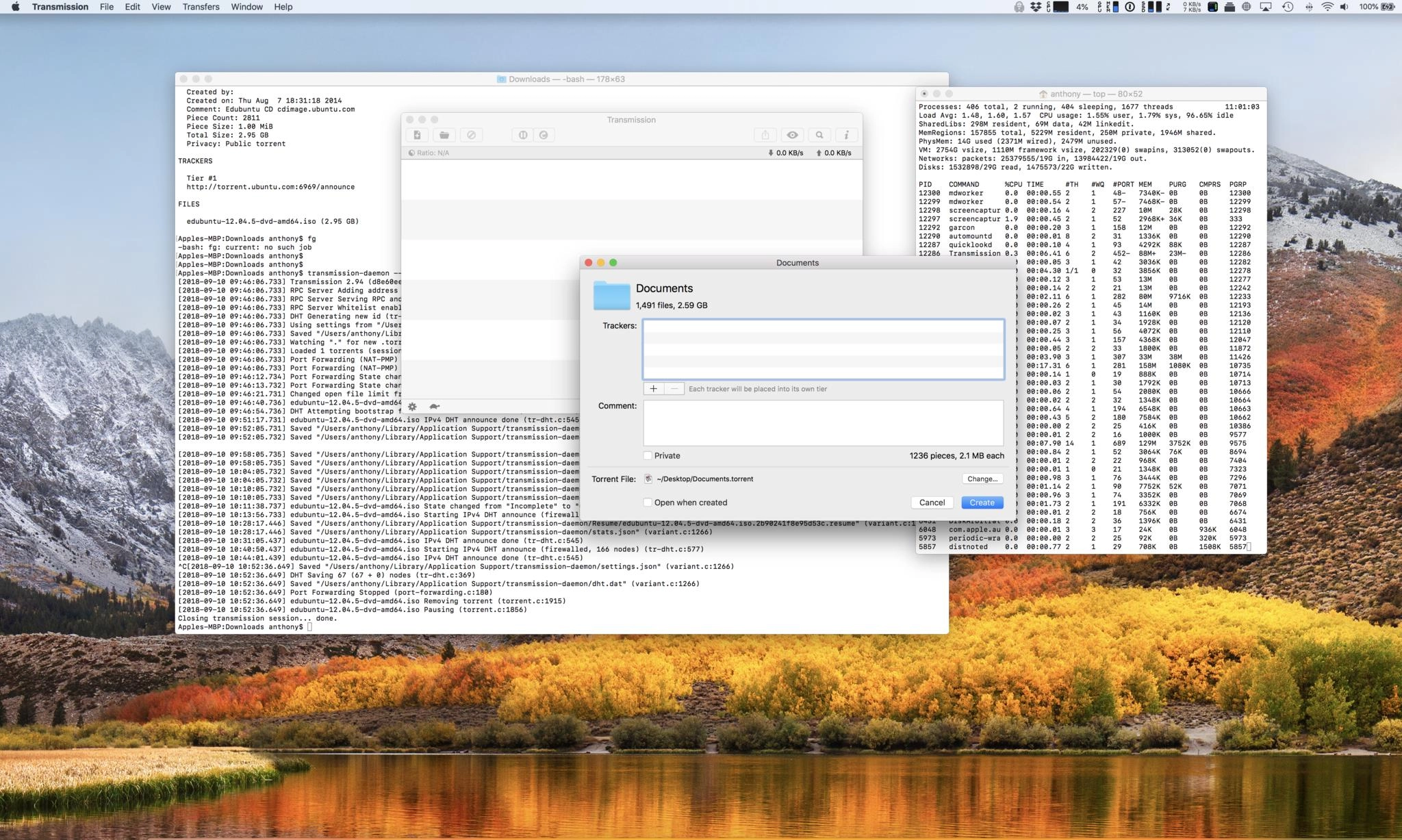Click Pause All icon in Transmission toolbar
Screen dimensions: 1402x840
click(522, 135)
